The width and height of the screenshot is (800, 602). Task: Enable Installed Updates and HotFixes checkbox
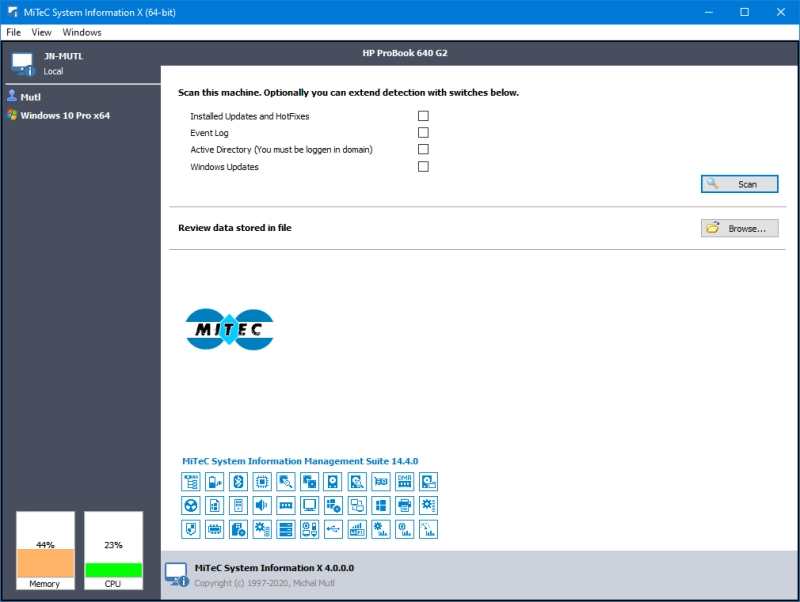[423, 116]
